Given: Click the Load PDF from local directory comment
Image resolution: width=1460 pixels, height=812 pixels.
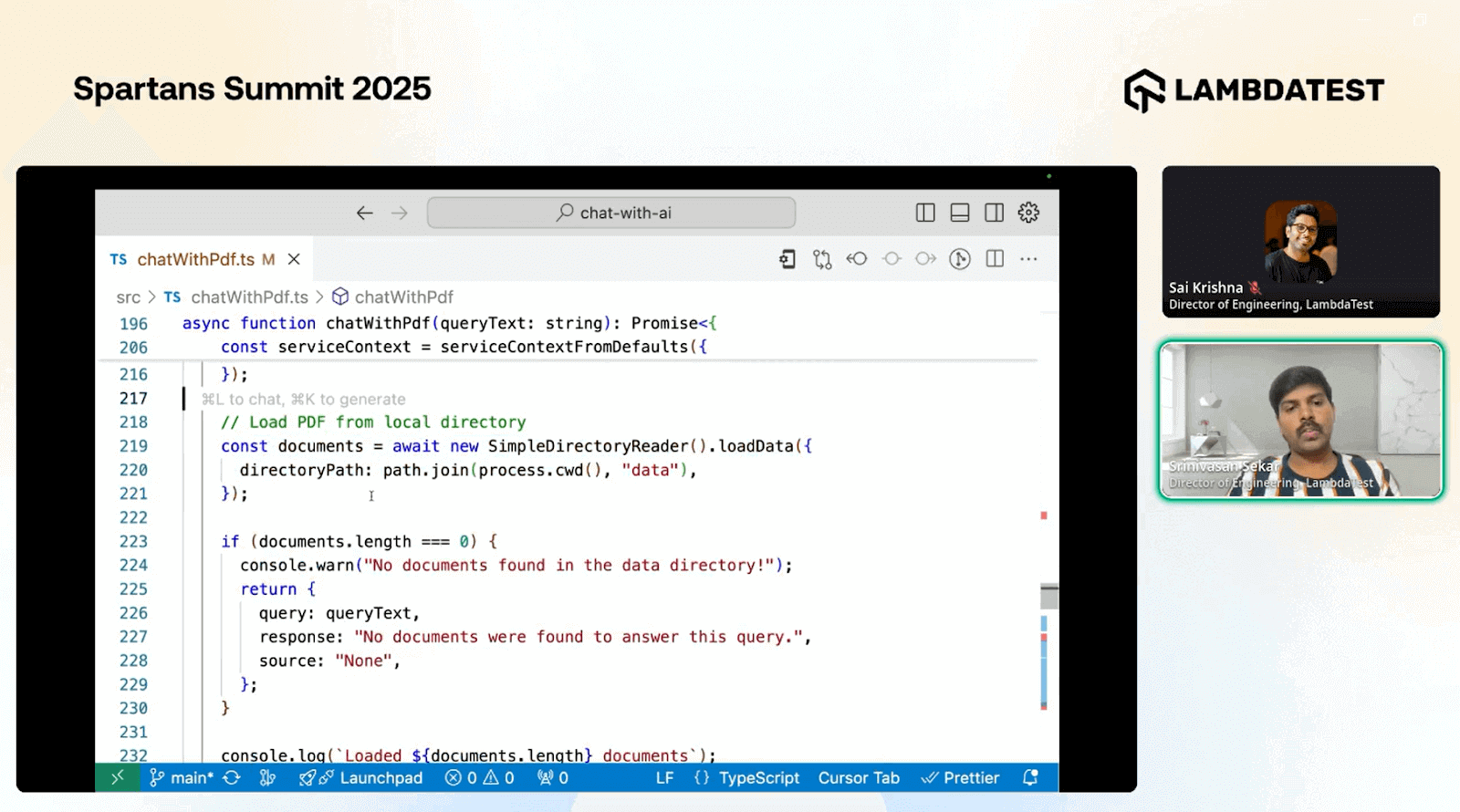Looking at the screenshot, I should 373,422.
